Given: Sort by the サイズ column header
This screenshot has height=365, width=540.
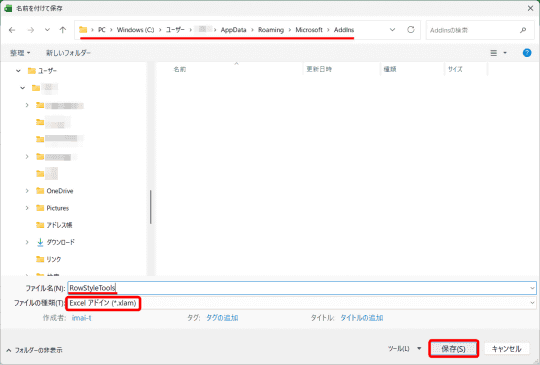Looking at the screenshot, I should 455,69.
